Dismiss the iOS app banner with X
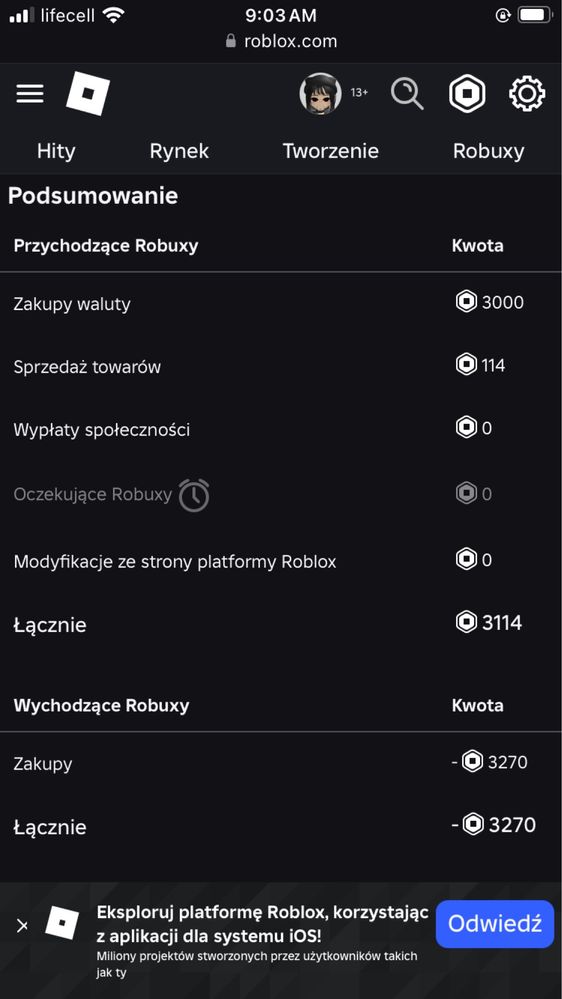 coord(22,925)
